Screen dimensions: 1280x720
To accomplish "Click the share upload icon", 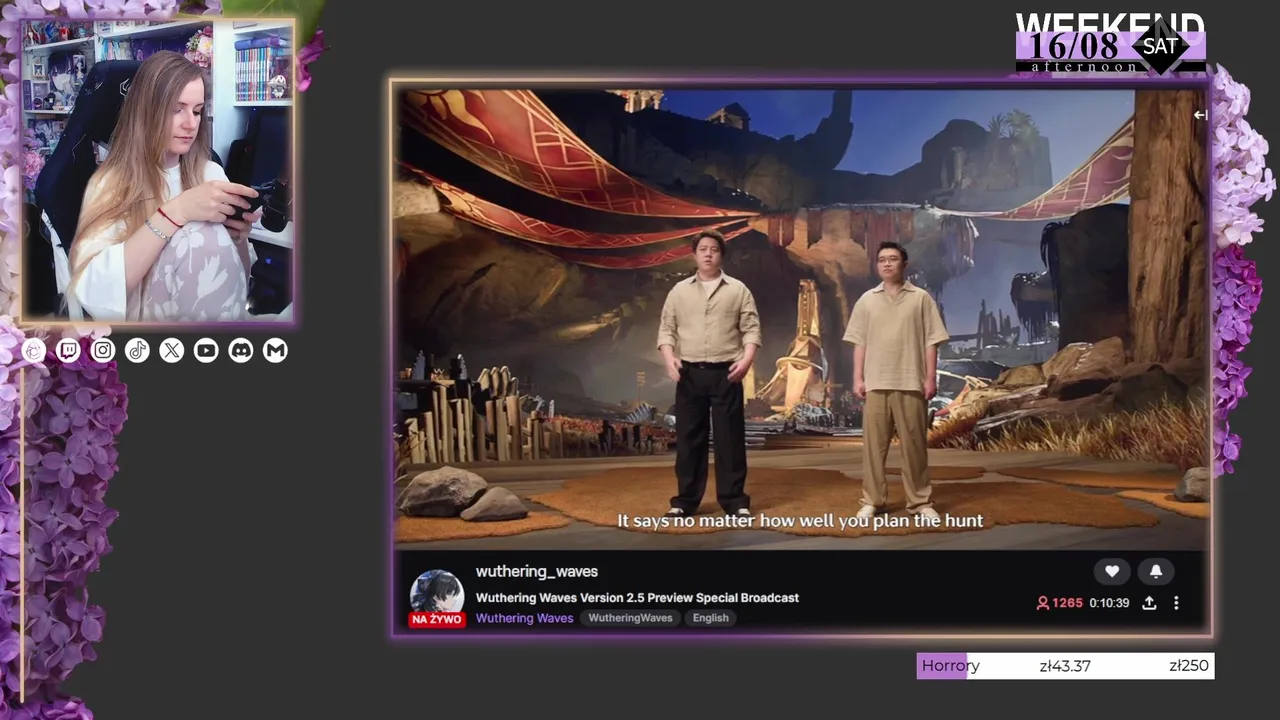I will 1149,603.
